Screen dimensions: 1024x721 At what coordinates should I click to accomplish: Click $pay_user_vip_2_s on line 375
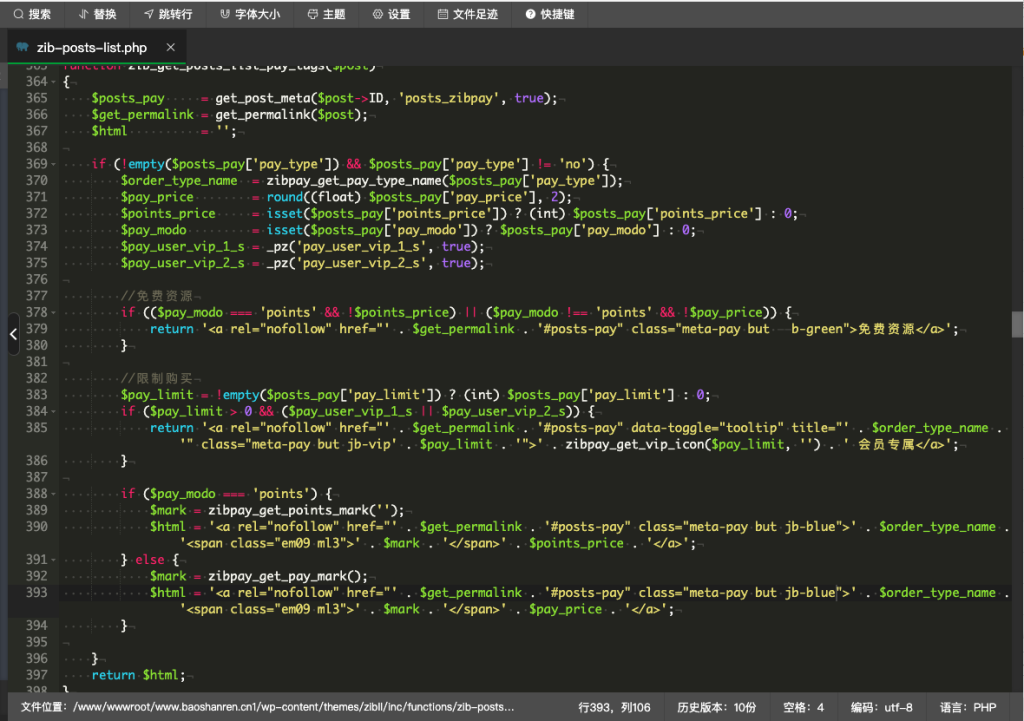[183, 263]
